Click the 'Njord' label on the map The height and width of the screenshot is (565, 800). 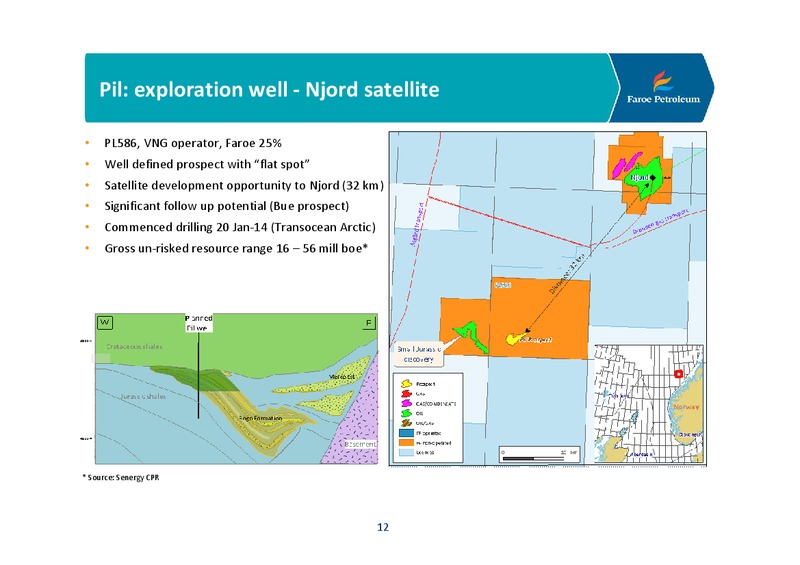point(640,178)
